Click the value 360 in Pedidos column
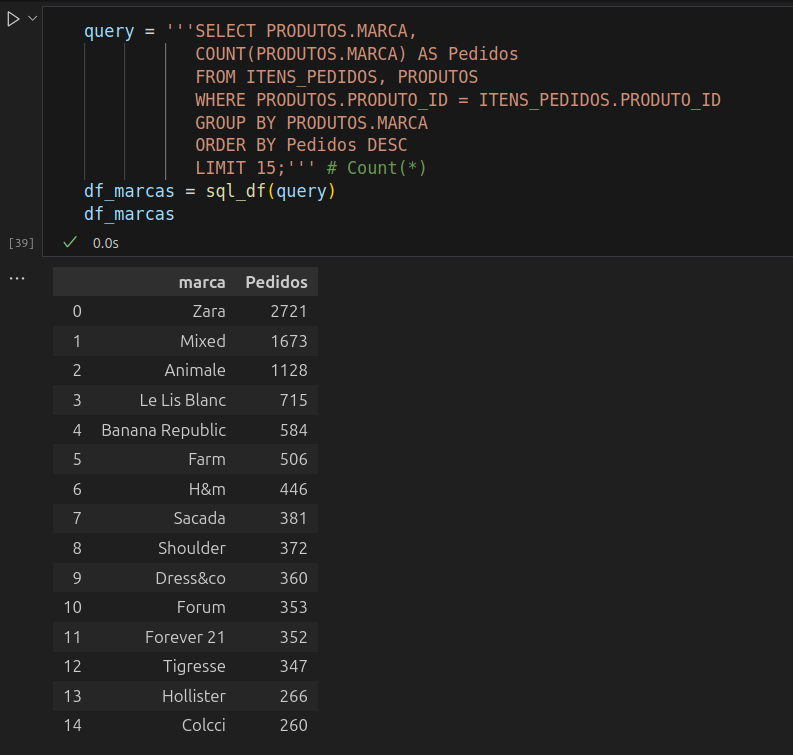793x755 pixels. (293, 578)
